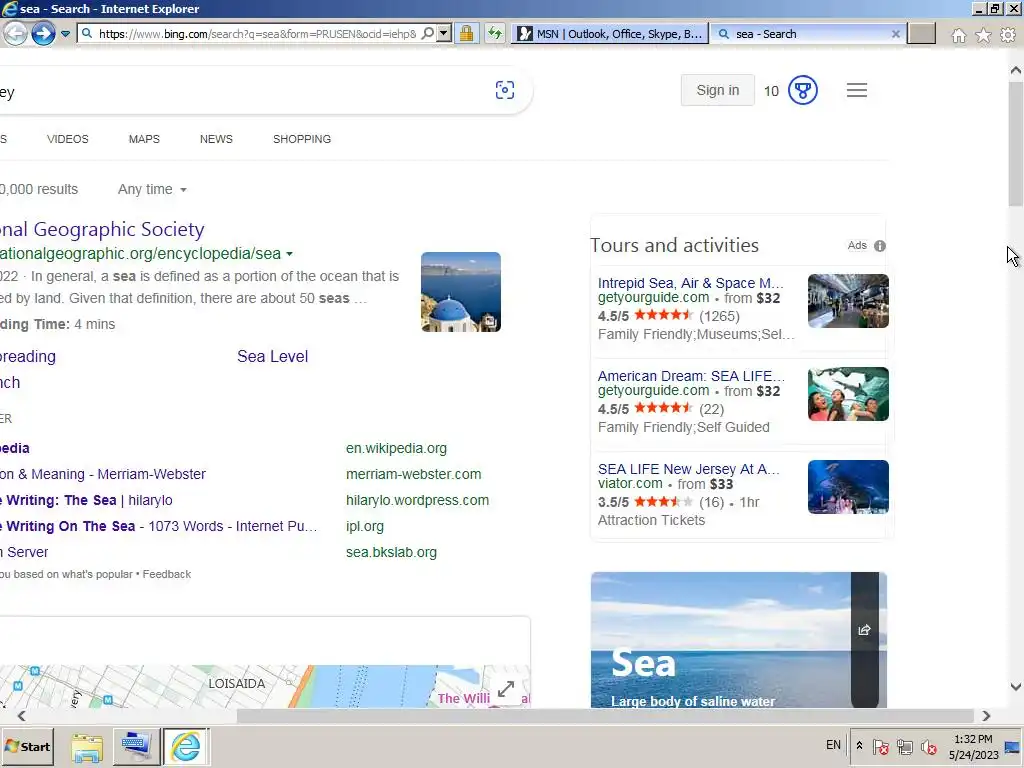The height and width of the screenshot is (768, 1024).
Task: Open the hilarylo.wordpress.com link
Action: pyautogui.click(x=417, y=501)
